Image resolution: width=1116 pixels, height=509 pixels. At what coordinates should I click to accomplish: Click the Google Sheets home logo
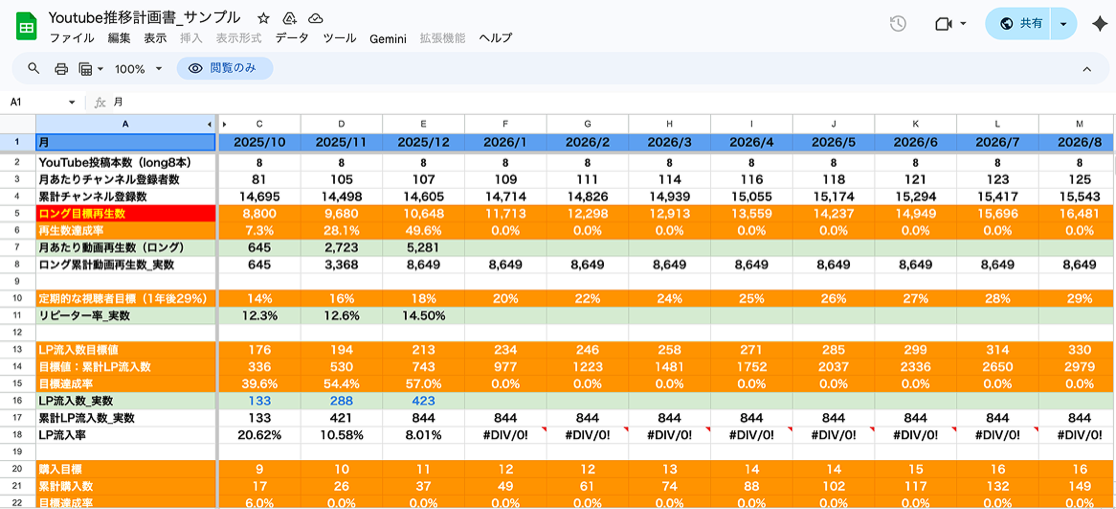26,27
